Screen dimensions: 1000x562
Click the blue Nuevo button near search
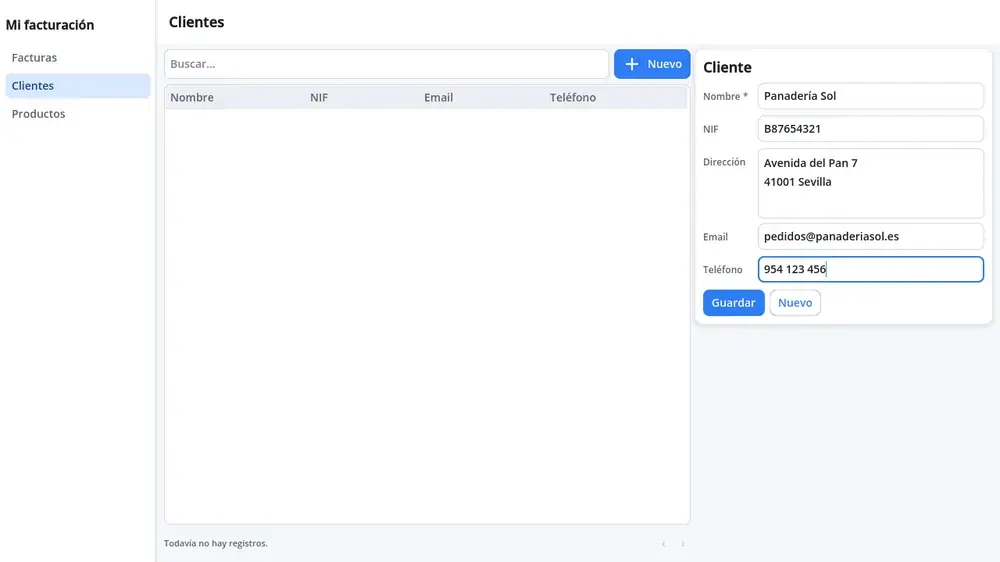point(652,64)
